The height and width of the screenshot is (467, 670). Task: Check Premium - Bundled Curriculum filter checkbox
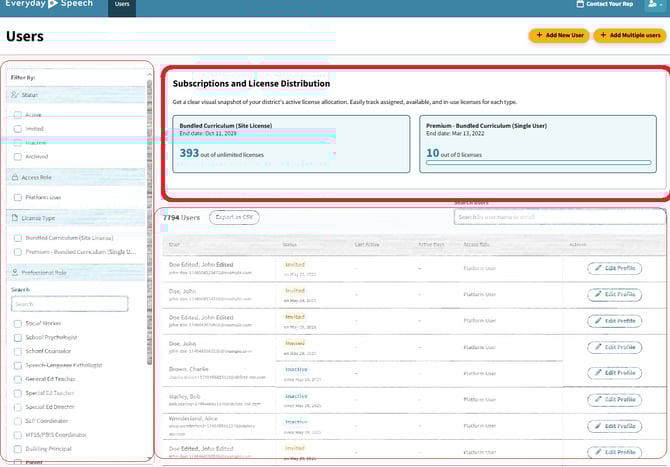[18, 252]
